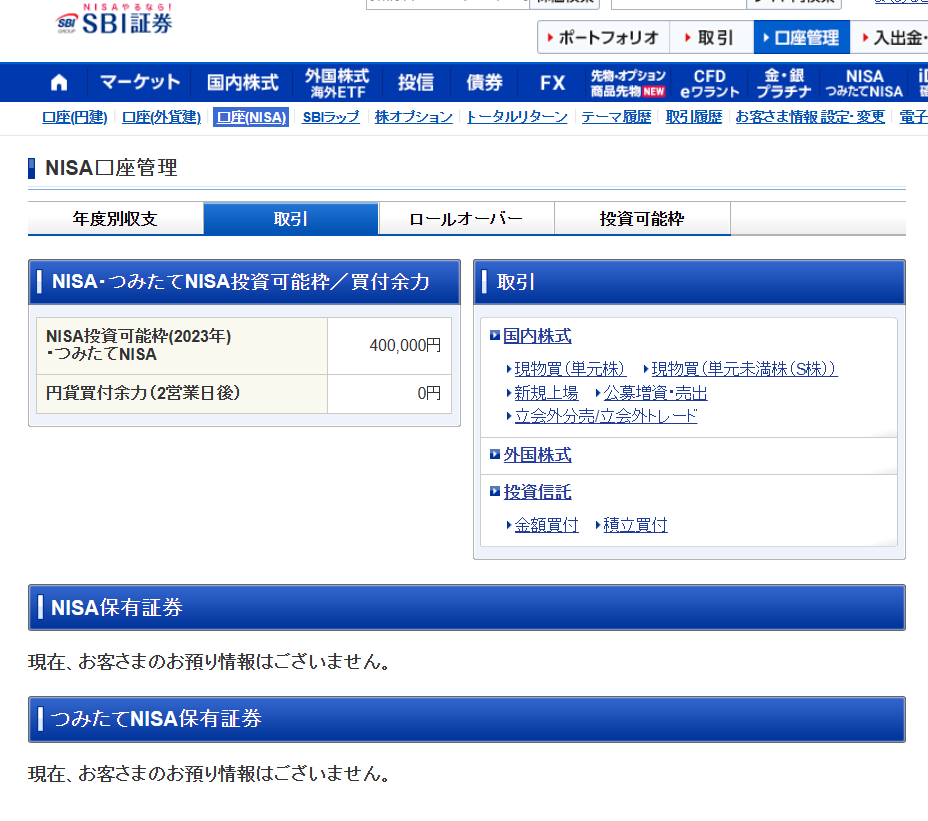The height and width of the screenshot is (821, 928).
Task: Open お客さま情報 設定・変更 link
Action: pos(810,117)
